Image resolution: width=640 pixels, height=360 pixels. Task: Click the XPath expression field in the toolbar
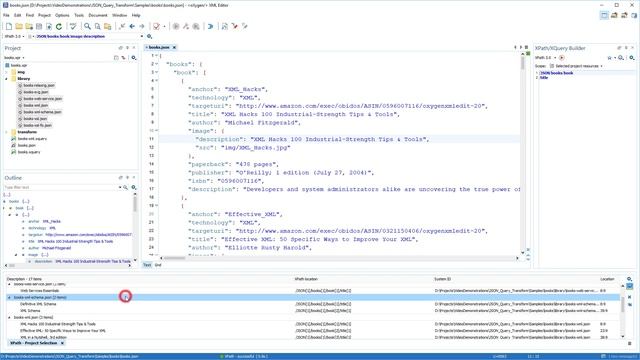[x=87, y=36]
